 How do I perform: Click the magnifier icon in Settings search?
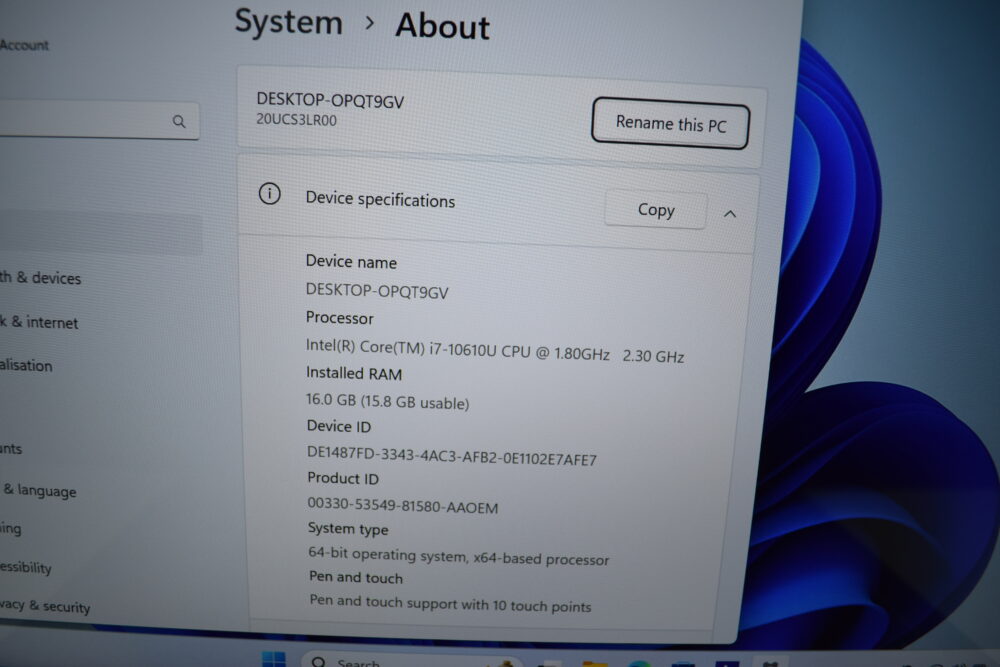click(x=179, y=121)
